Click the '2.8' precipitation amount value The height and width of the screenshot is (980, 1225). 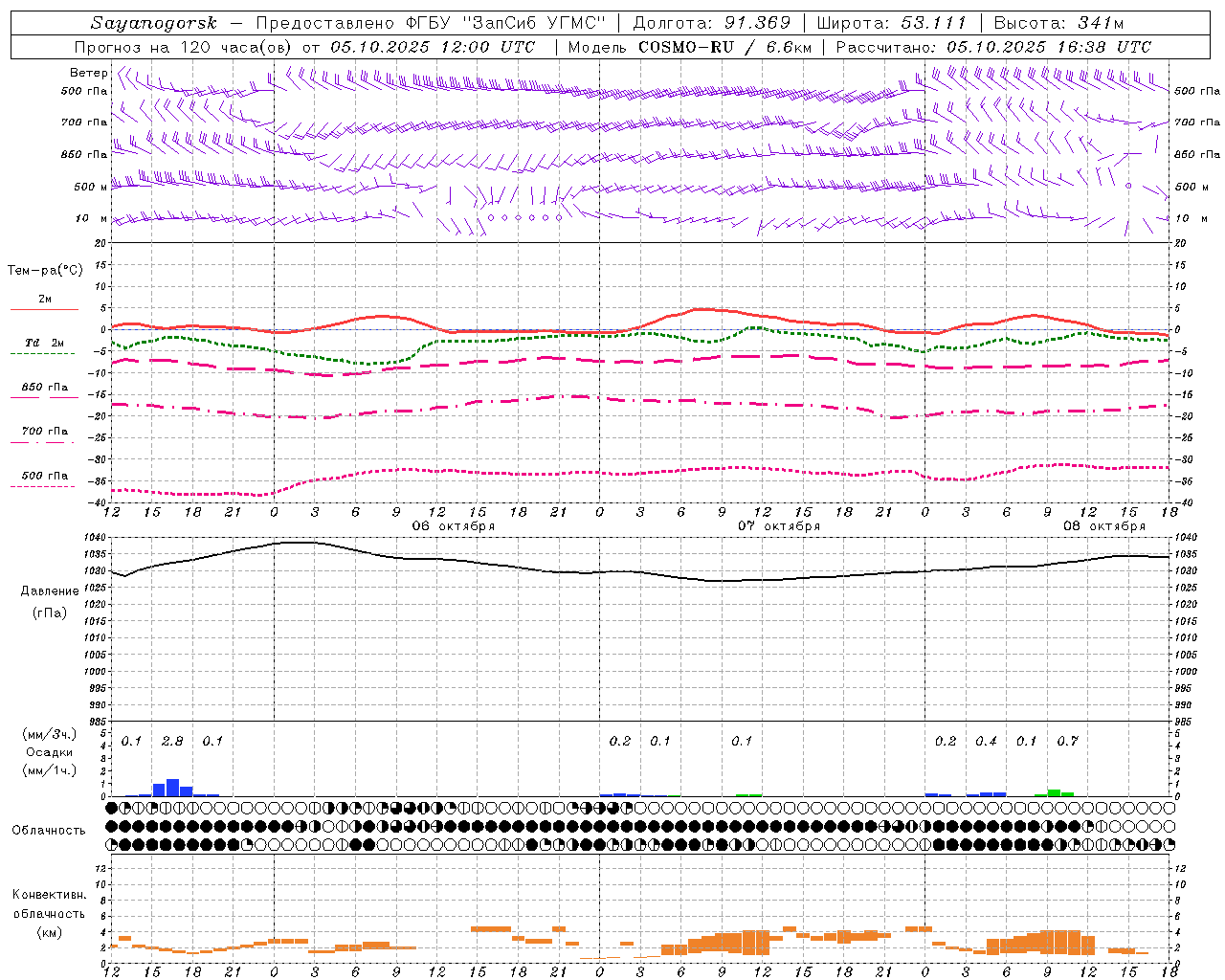point(172,741)
